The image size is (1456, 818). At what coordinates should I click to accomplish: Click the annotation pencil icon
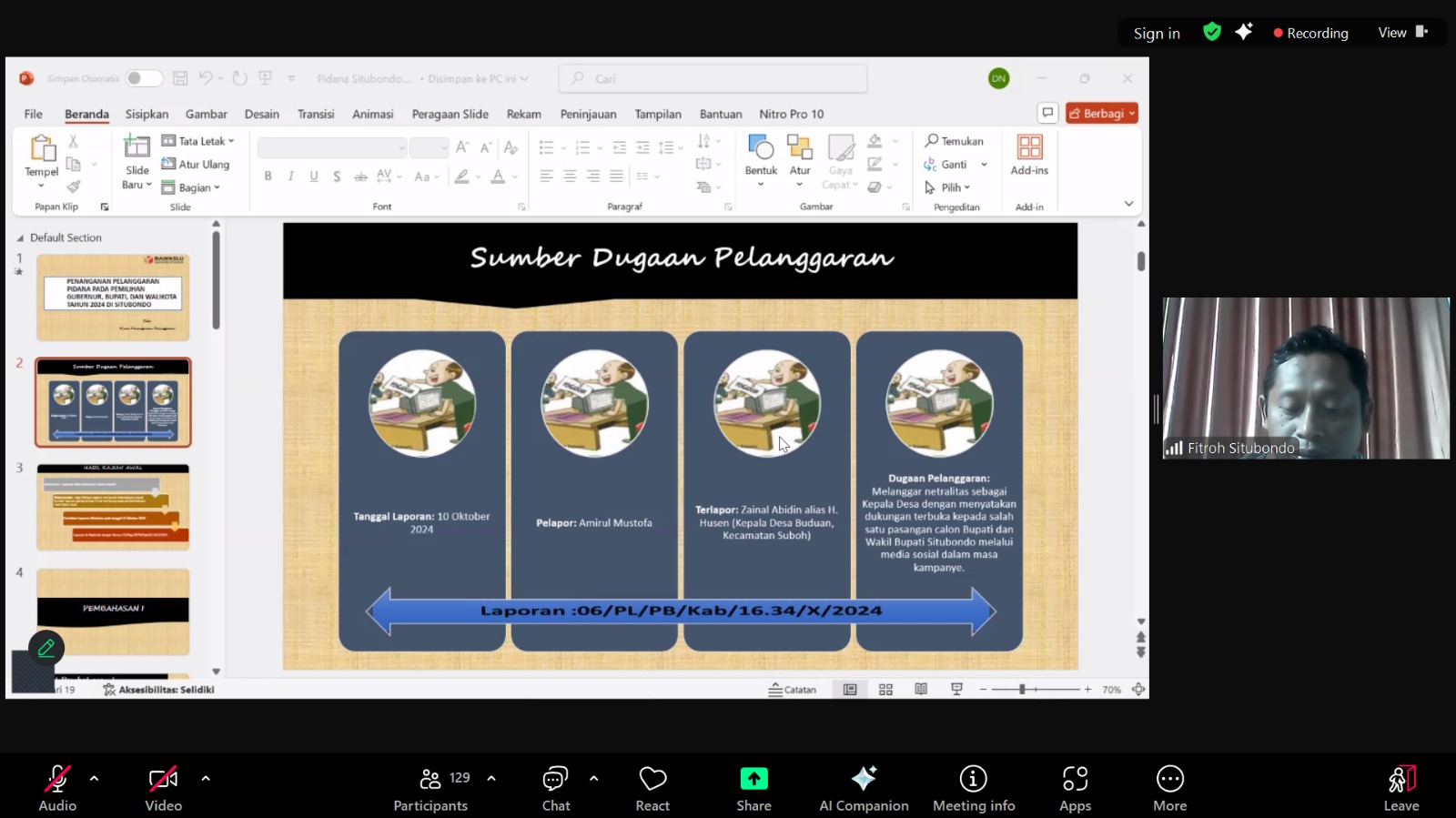(46, 648)
